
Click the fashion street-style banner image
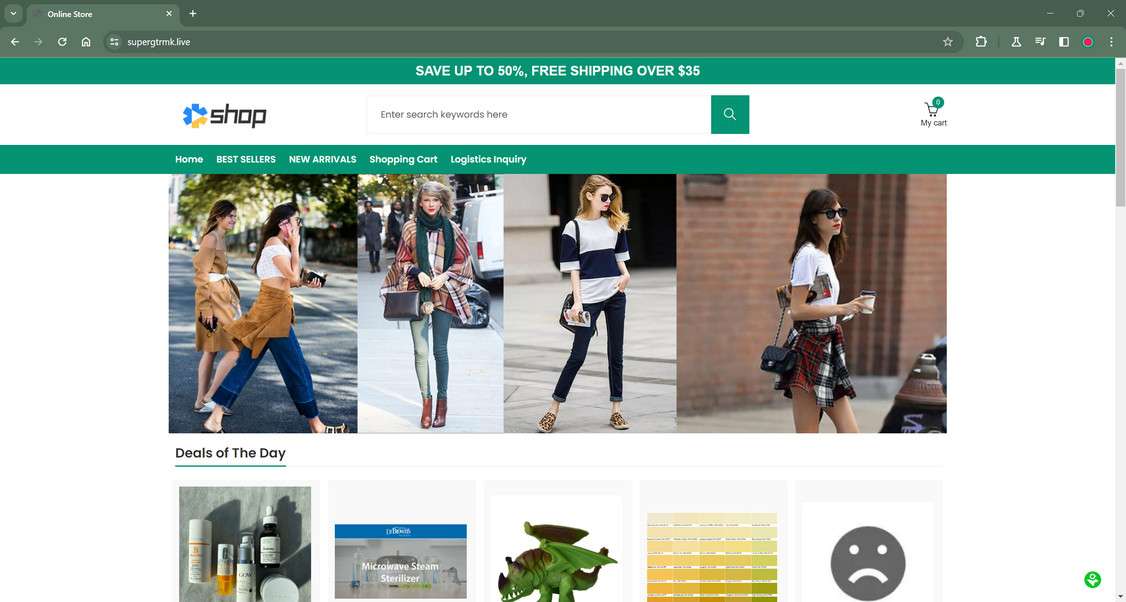coord(557,303)
